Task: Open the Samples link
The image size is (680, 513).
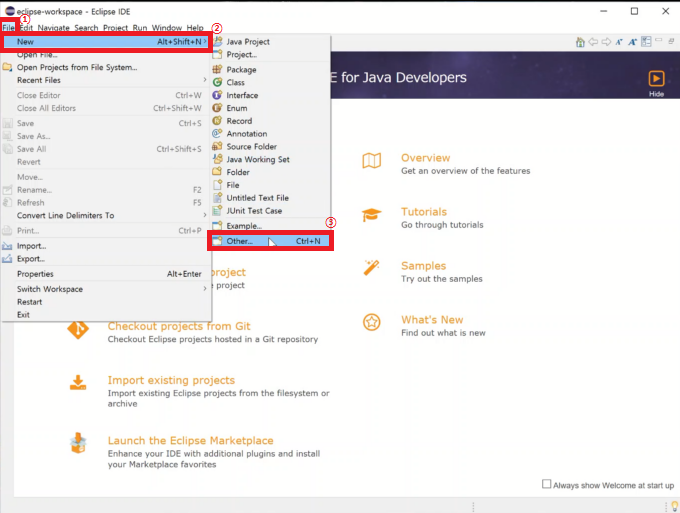Action: coord(423,266)
